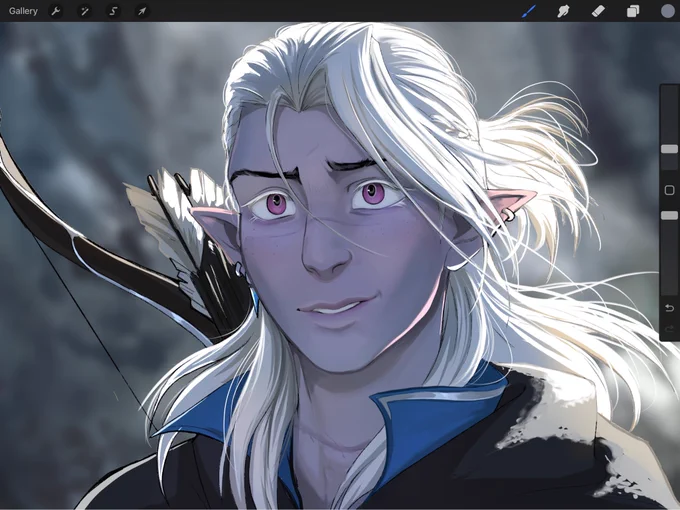This screenshot has height=510, width=680.
Task: Open the active color picker circle
Action: [667, 11]
